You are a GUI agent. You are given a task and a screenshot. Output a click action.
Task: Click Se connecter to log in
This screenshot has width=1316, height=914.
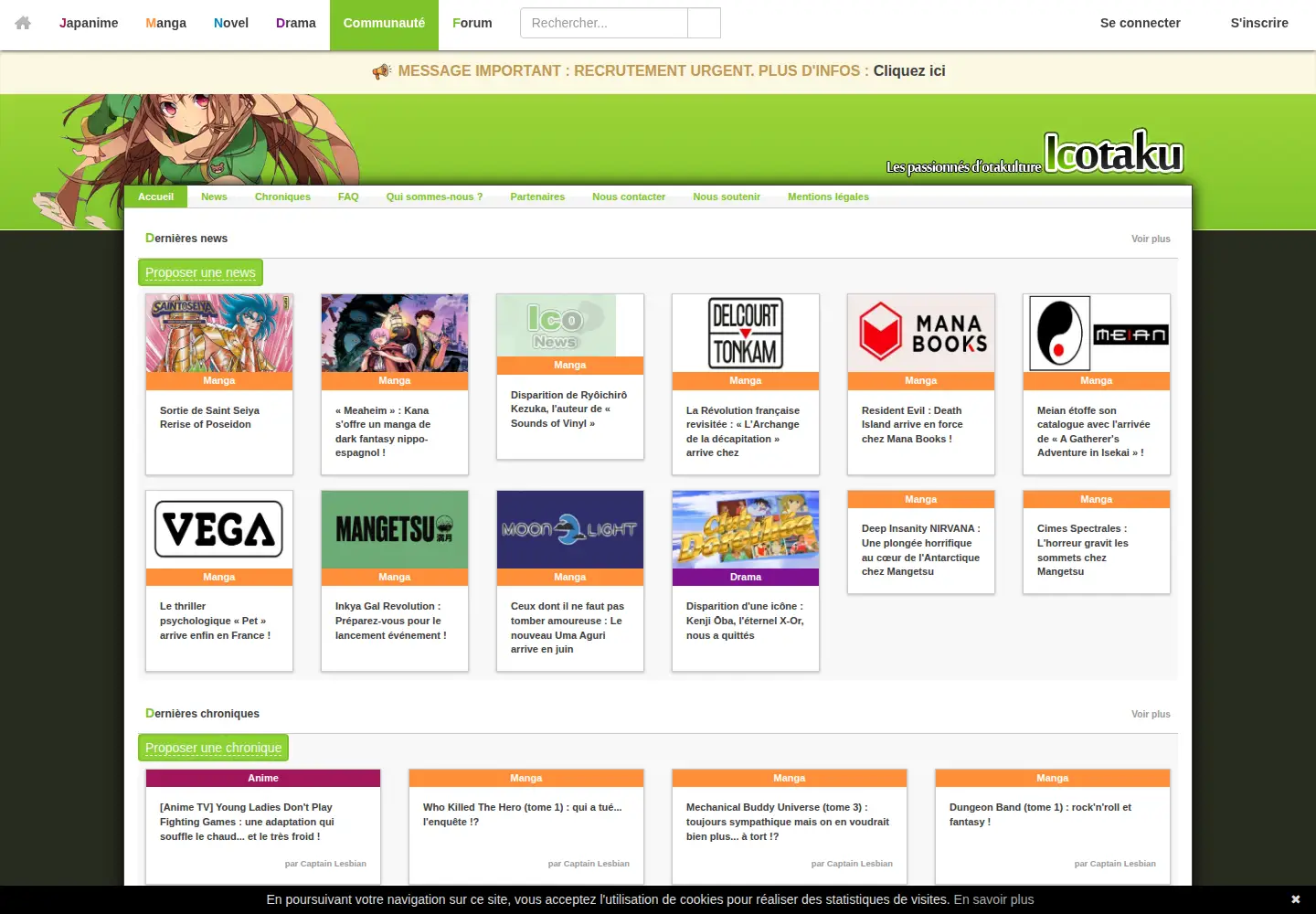coord(1141,23)
